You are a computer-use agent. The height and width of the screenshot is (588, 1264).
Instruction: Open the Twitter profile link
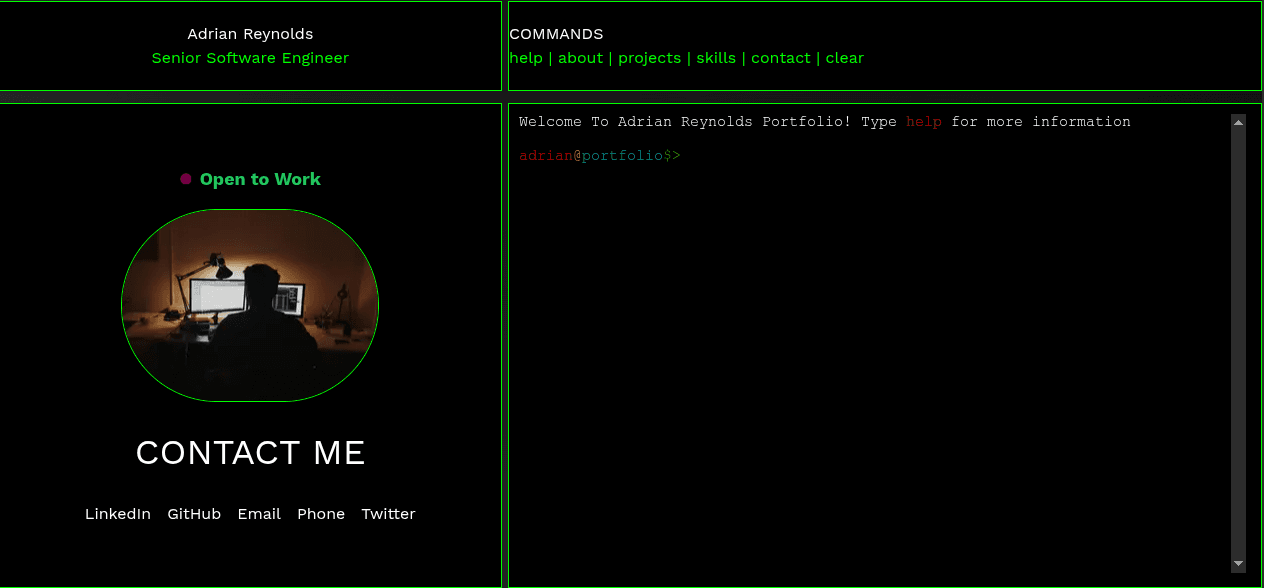pos(388,513)
